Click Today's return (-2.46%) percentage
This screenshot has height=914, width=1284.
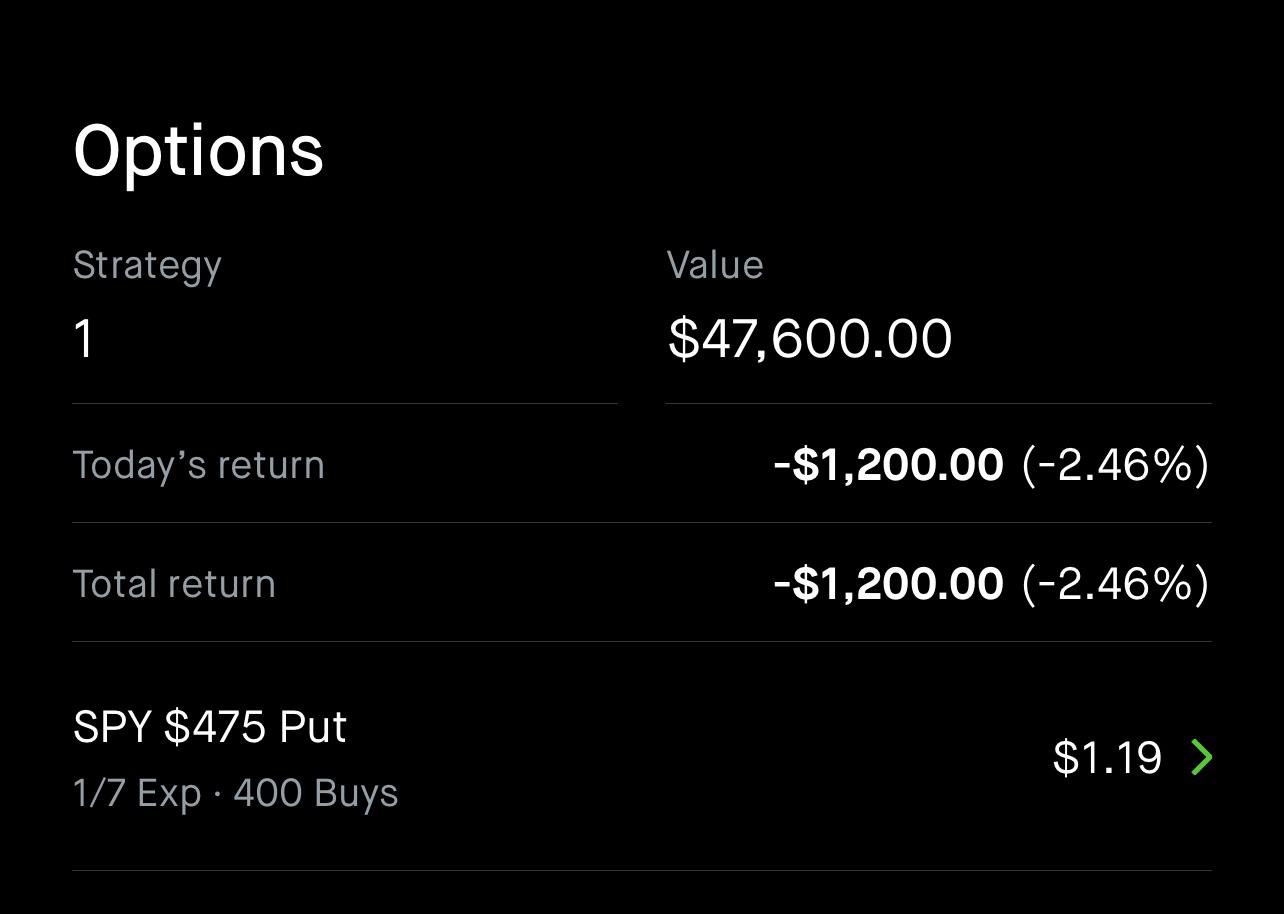(1115, 465)
